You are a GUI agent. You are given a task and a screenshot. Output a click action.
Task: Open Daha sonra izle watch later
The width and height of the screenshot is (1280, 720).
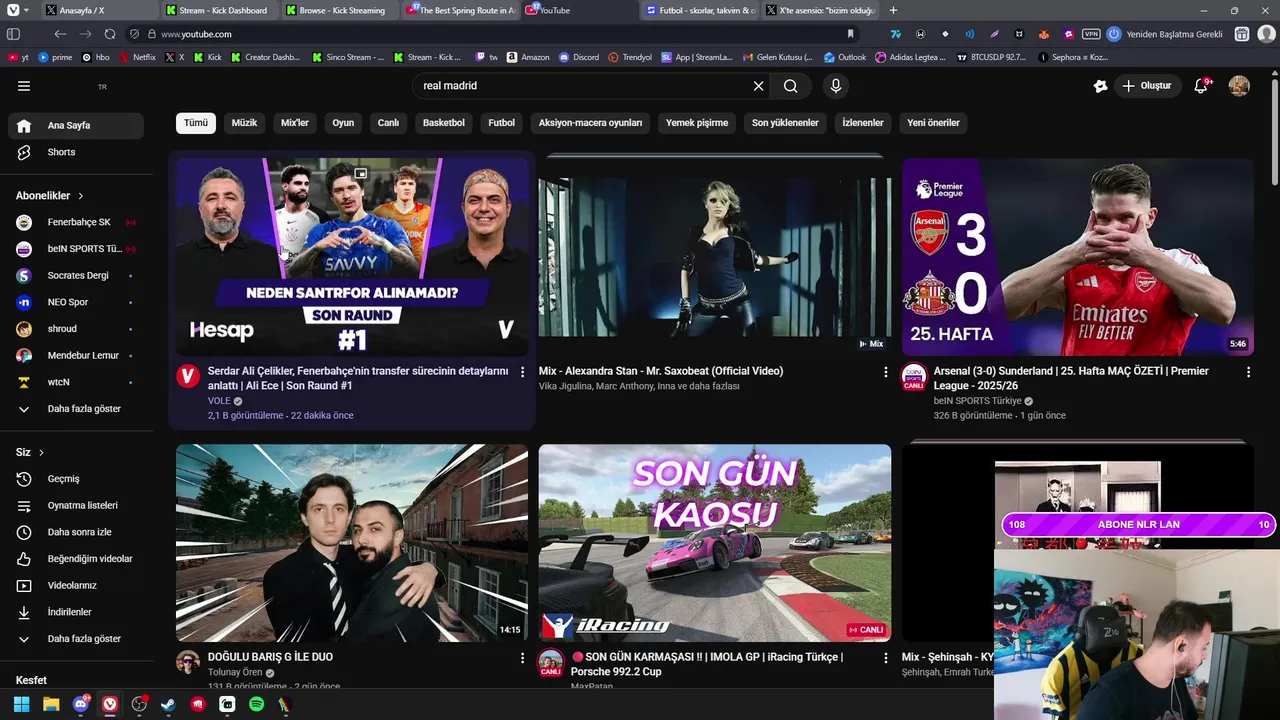click(76, 532)
